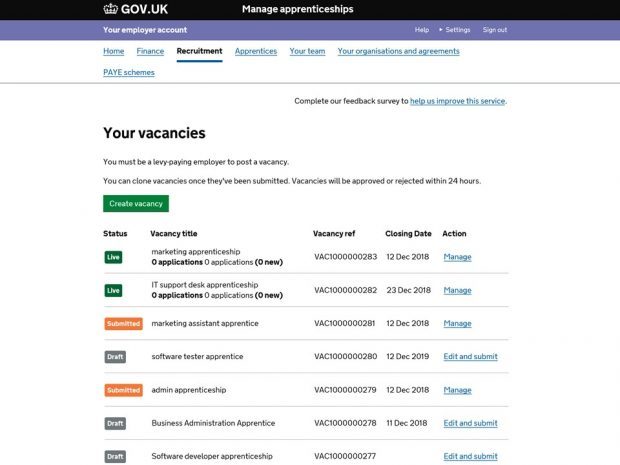
Task: Manage the marketing assistant apprentice vacancy
Action: coord(457,323)
